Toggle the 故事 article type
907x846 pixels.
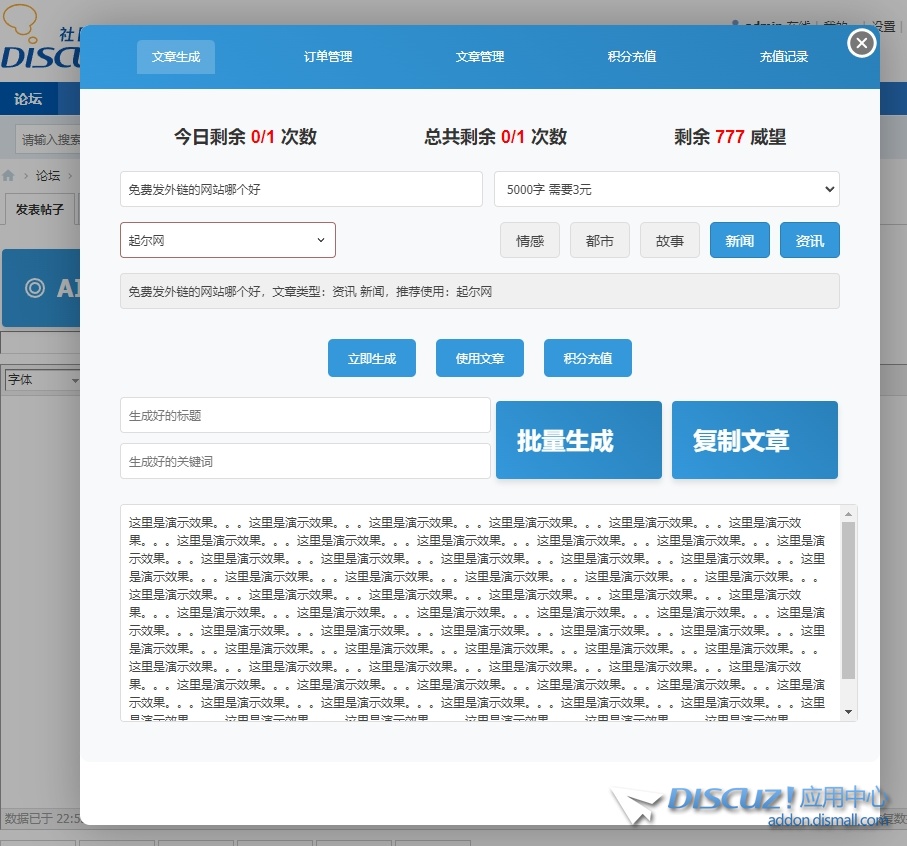(670, 240)
